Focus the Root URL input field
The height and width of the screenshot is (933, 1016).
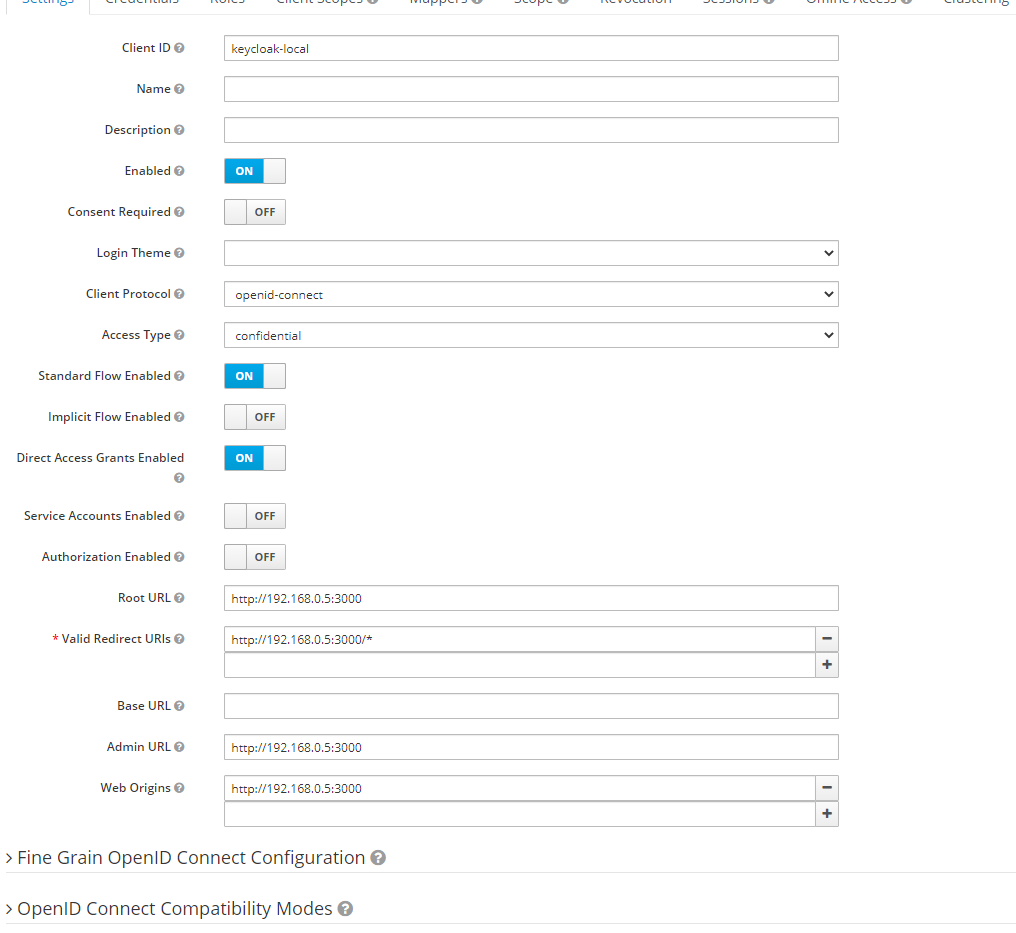pyautogui.click(x=531, y=598)
